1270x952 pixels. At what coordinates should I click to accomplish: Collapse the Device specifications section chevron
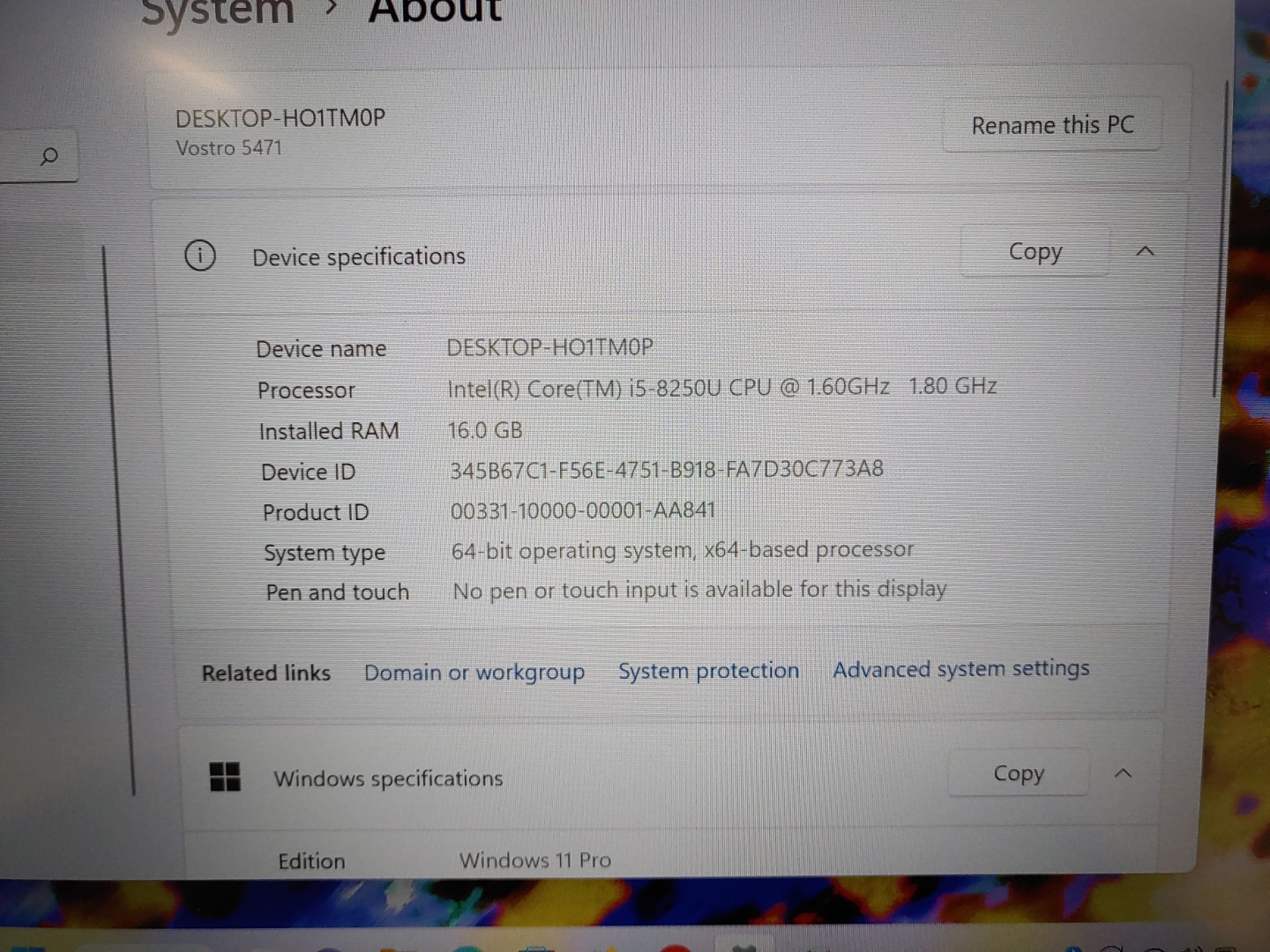pos(1145,251)
